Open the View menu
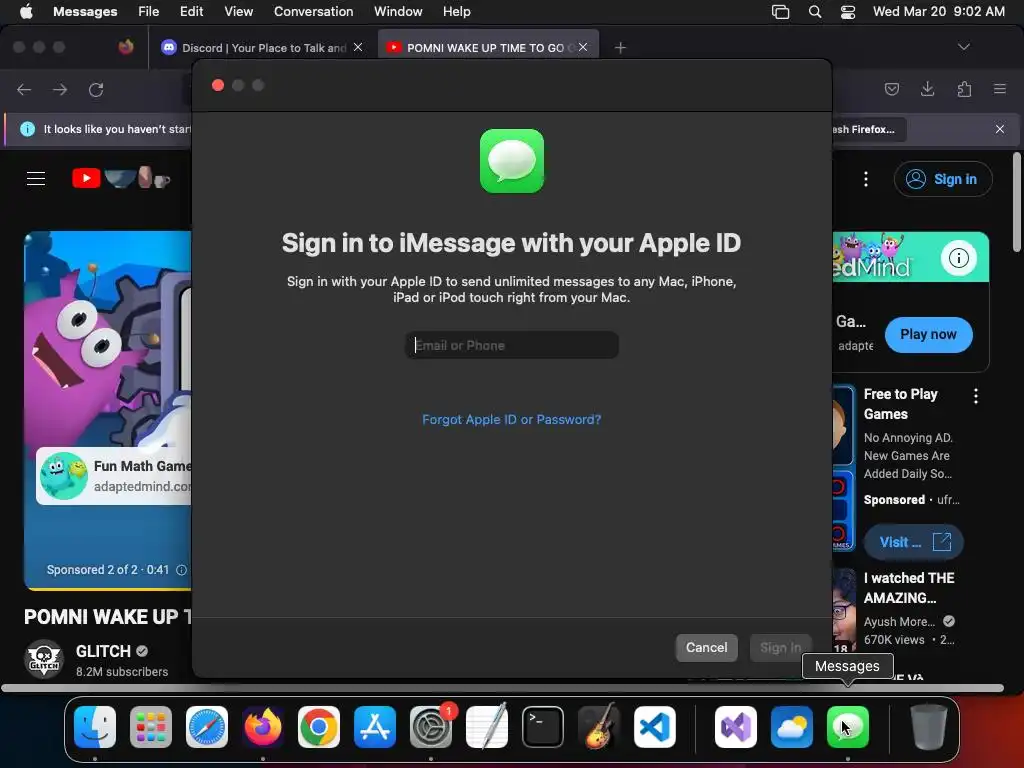This screenshot has width=1024, height=768. [238, 11]
